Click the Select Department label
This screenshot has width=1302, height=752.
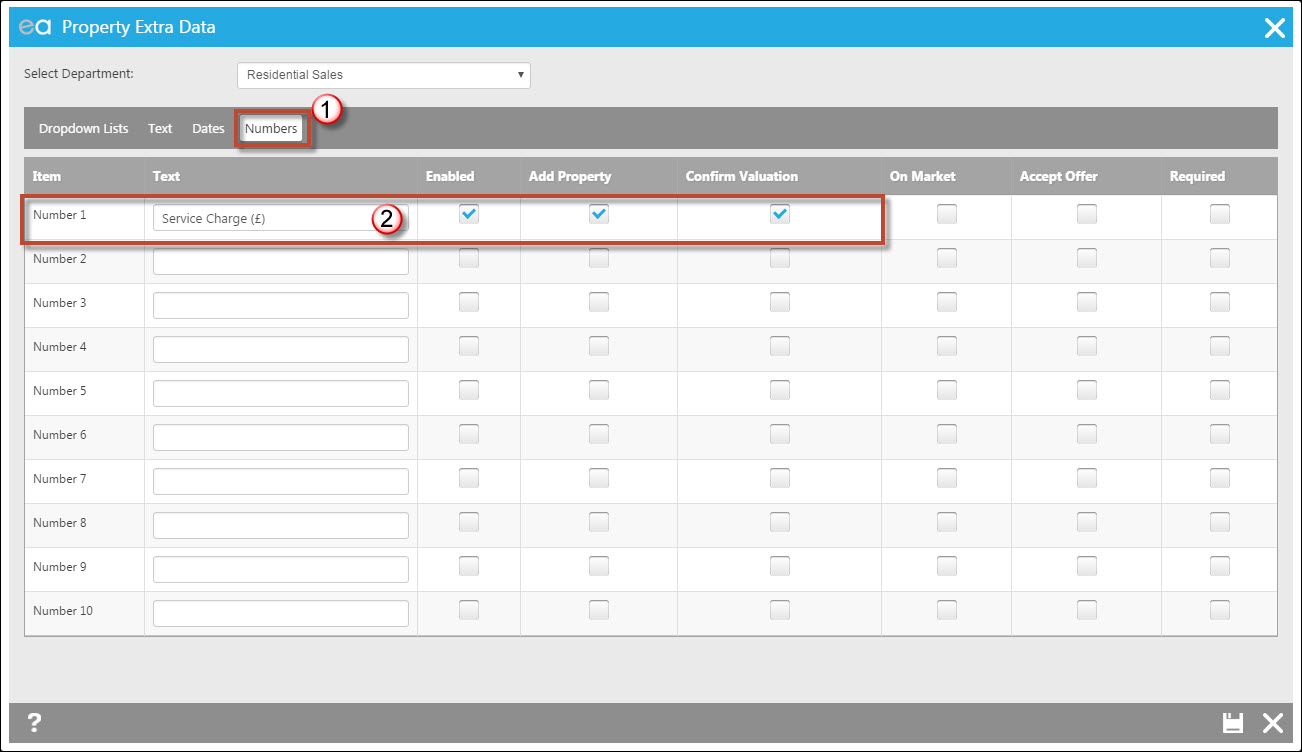click(79, 74)
